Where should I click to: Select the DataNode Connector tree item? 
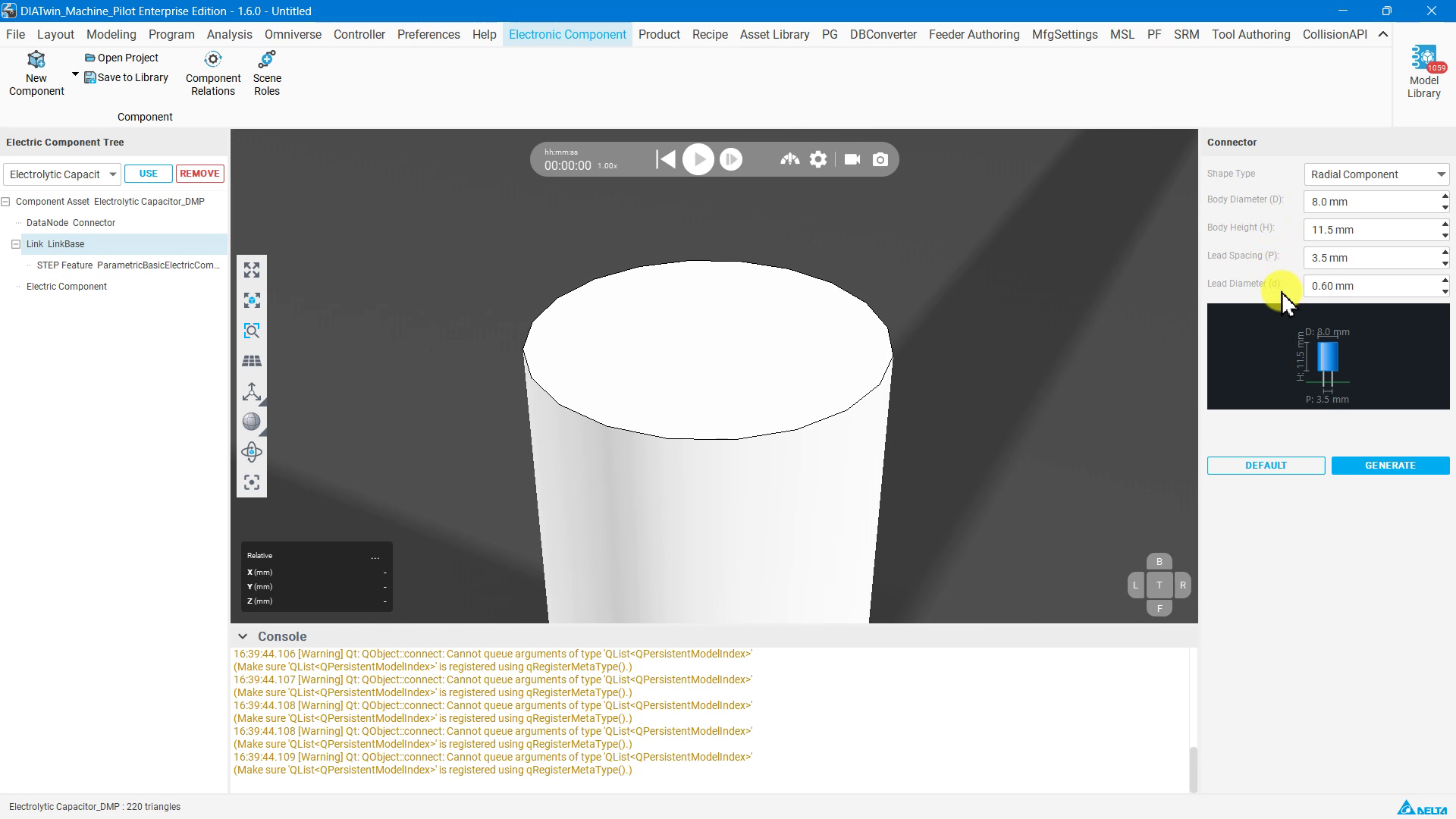click(71, 223)
